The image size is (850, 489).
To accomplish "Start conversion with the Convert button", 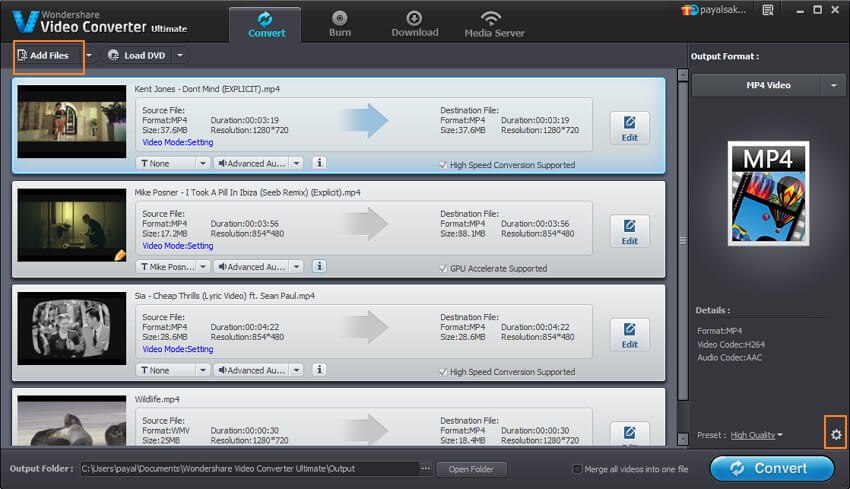I will [772, 468].
